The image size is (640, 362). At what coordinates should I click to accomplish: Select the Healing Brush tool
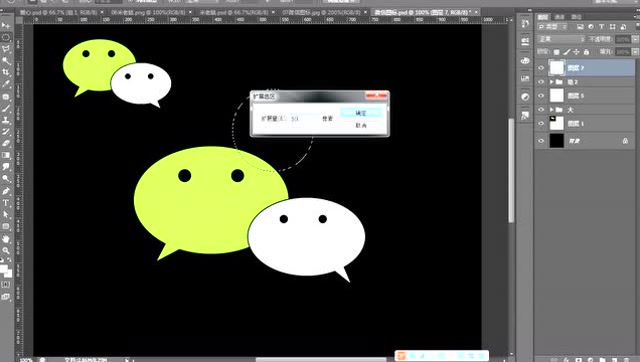coord(6,97)
